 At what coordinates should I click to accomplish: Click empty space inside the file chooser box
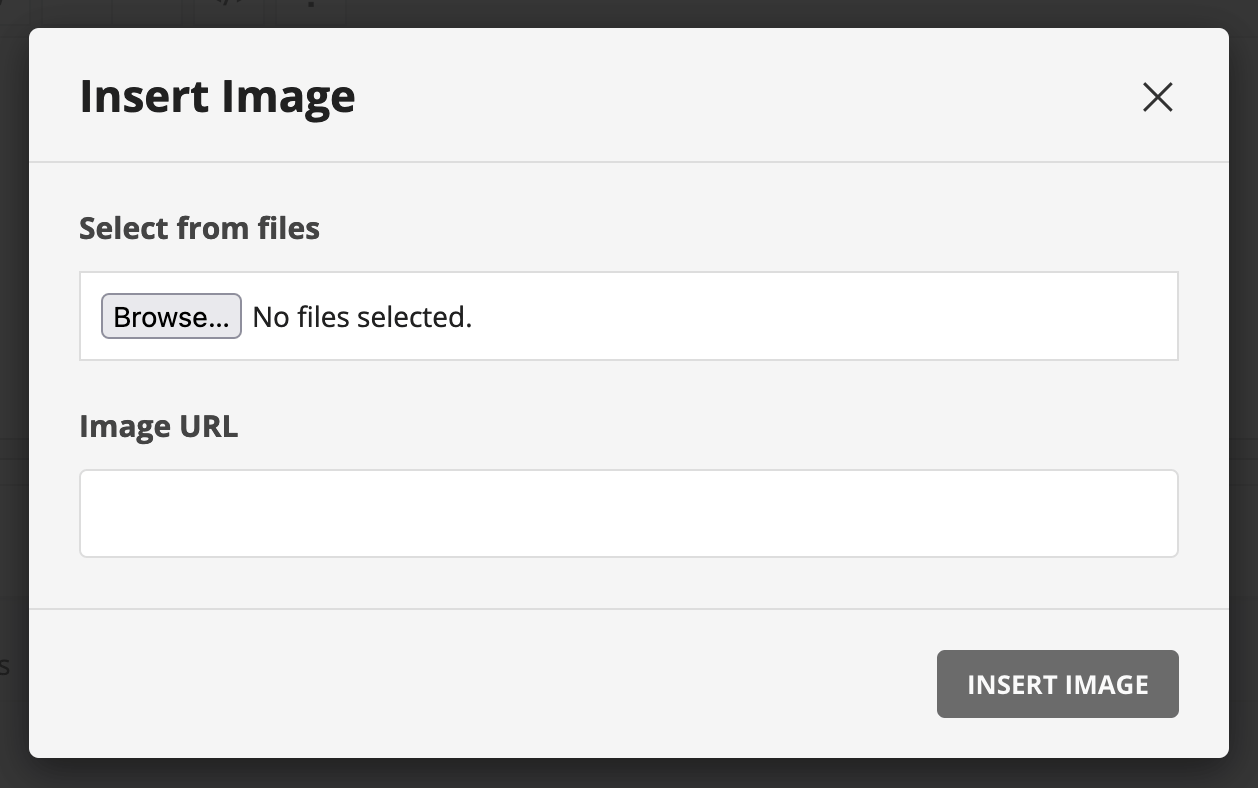coord(820,316)
